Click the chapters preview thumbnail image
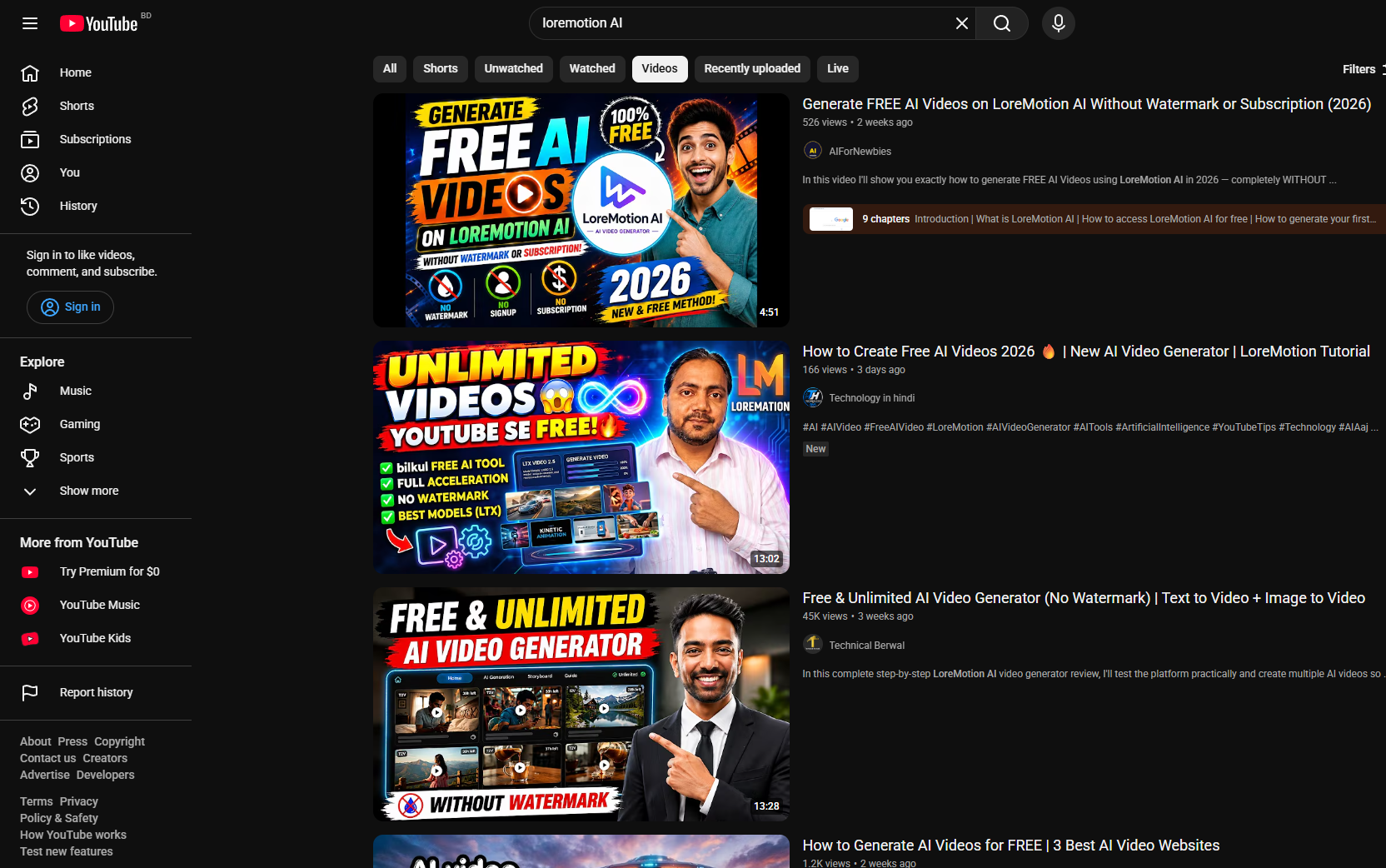Viewport: 1386px width, 868px height. [x=831, y=219]
